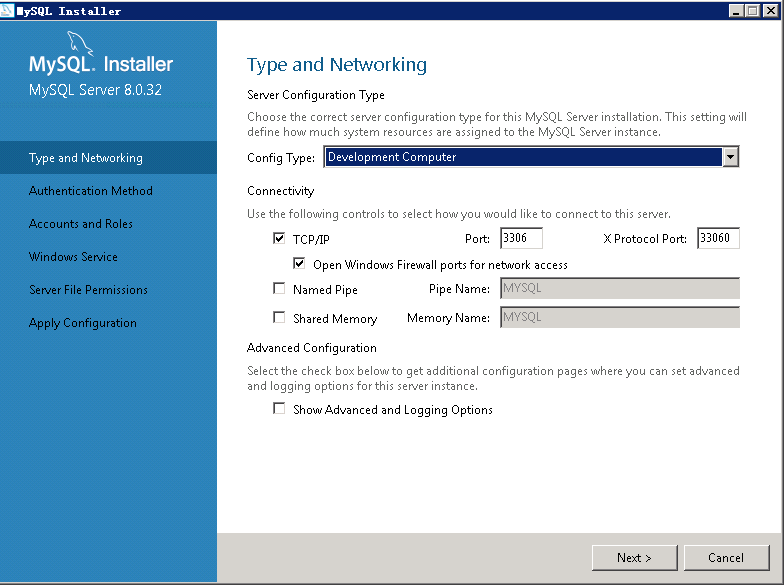This screenshot has height=585, width=784.
Task: Uncheck Open Windows Firewall ports option
Action: coord(299,263)
